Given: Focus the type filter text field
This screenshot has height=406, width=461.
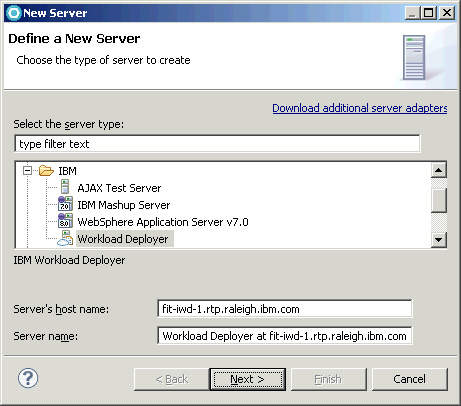Looking at the screenshot, I should click(217, 144).
